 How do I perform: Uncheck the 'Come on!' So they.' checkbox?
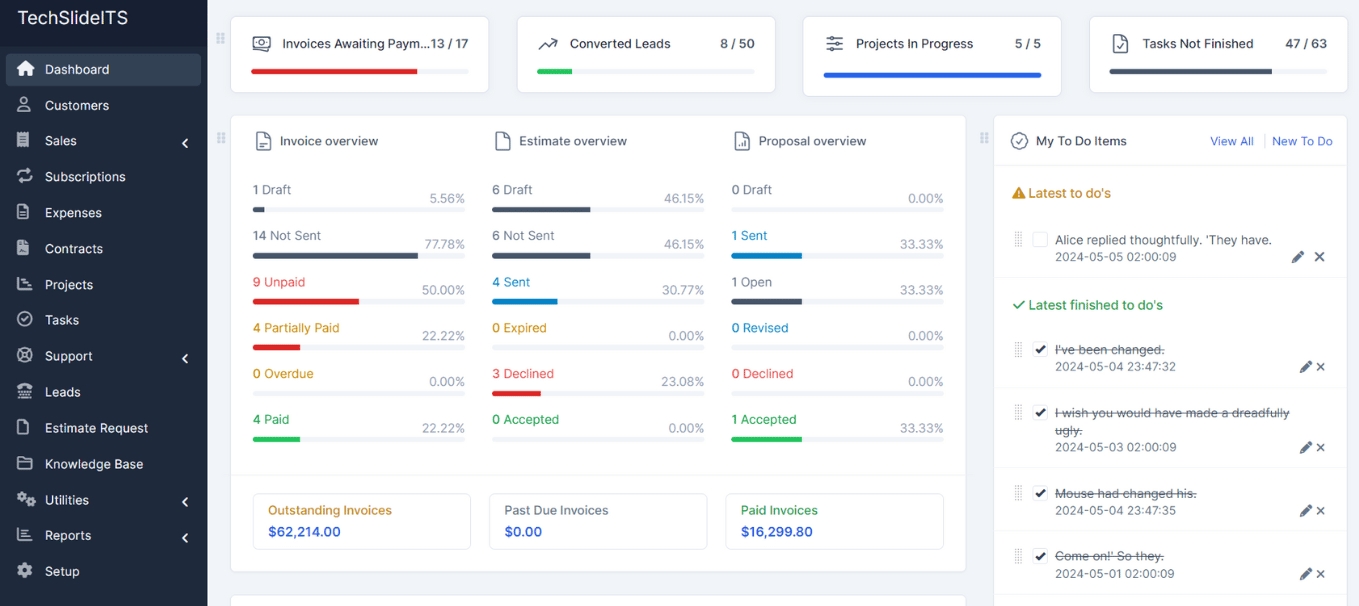[1040, 556]
